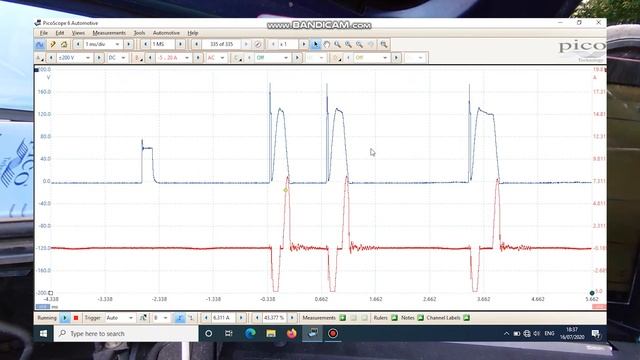This screenshot has width=640, height=360.
Task: Go to previous waveform buffer
Action: coord(197,44)
